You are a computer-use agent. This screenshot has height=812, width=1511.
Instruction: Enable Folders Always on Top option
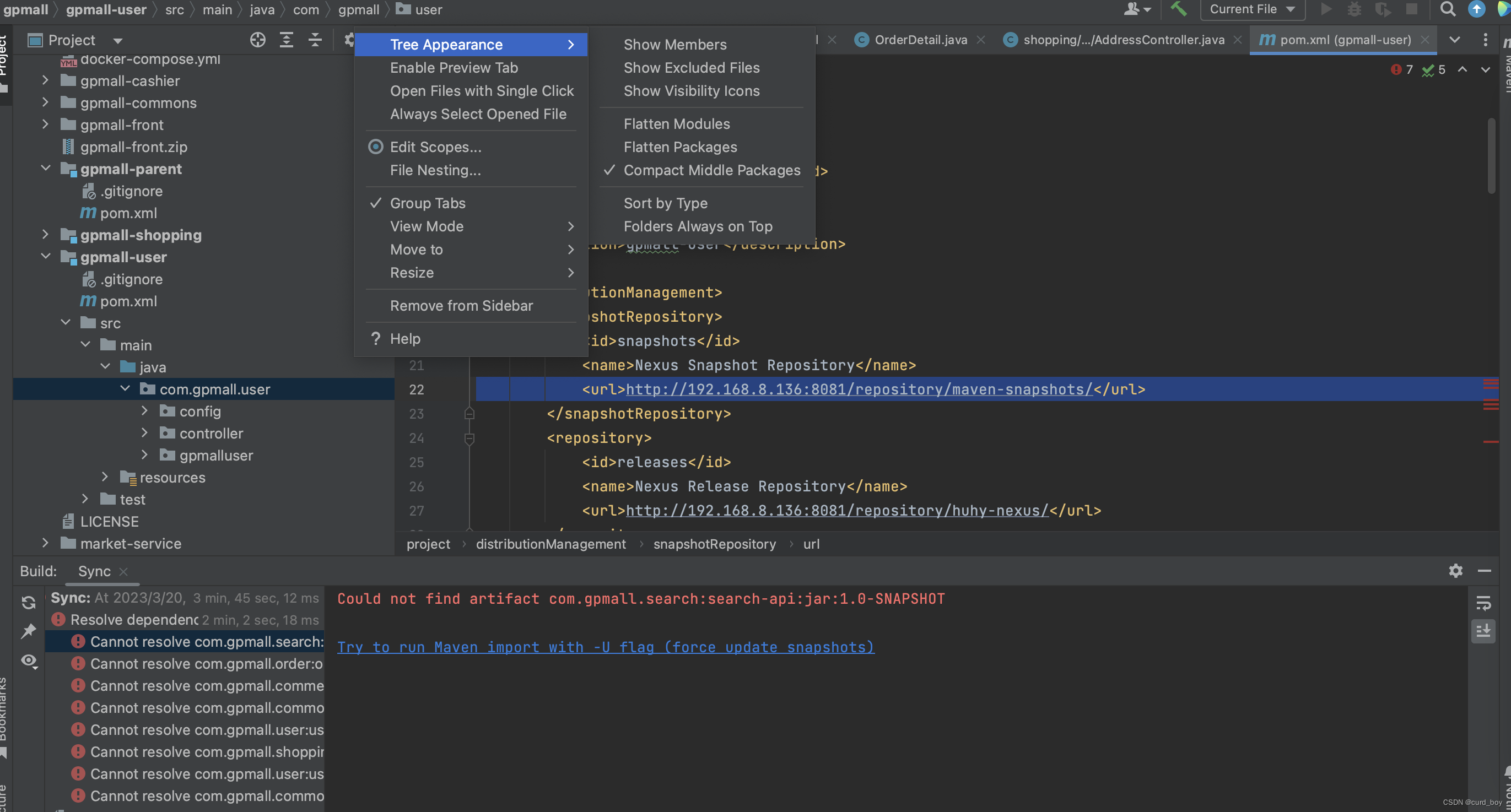(x=701, y=226)
